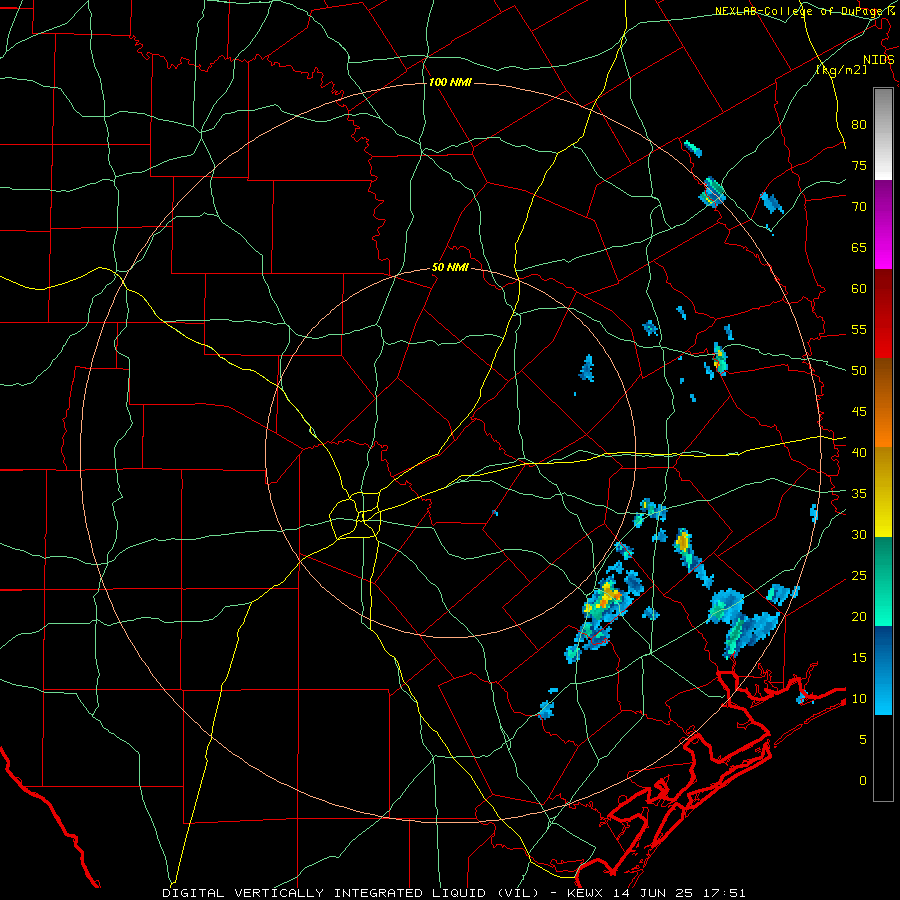Click legend value 55
The height and width of the screenshot is (900, 900).
[859, 329]
